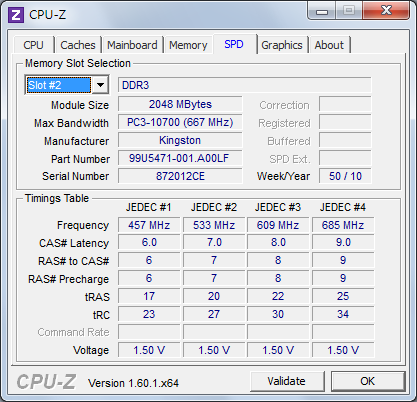Click tRC value 34

click(x=343, y=314)
